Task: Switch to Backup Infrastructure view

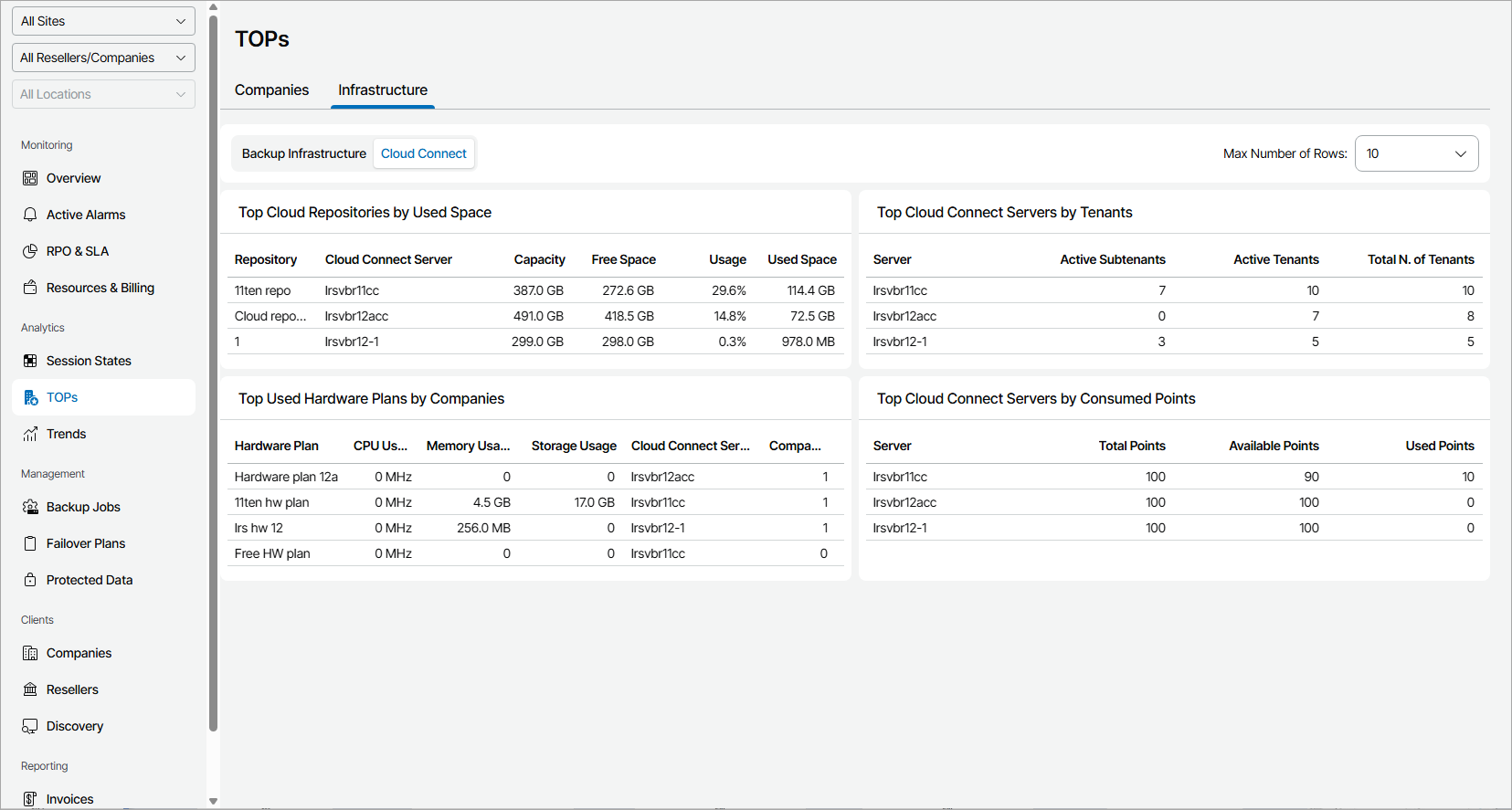Action: pos(303,153)
